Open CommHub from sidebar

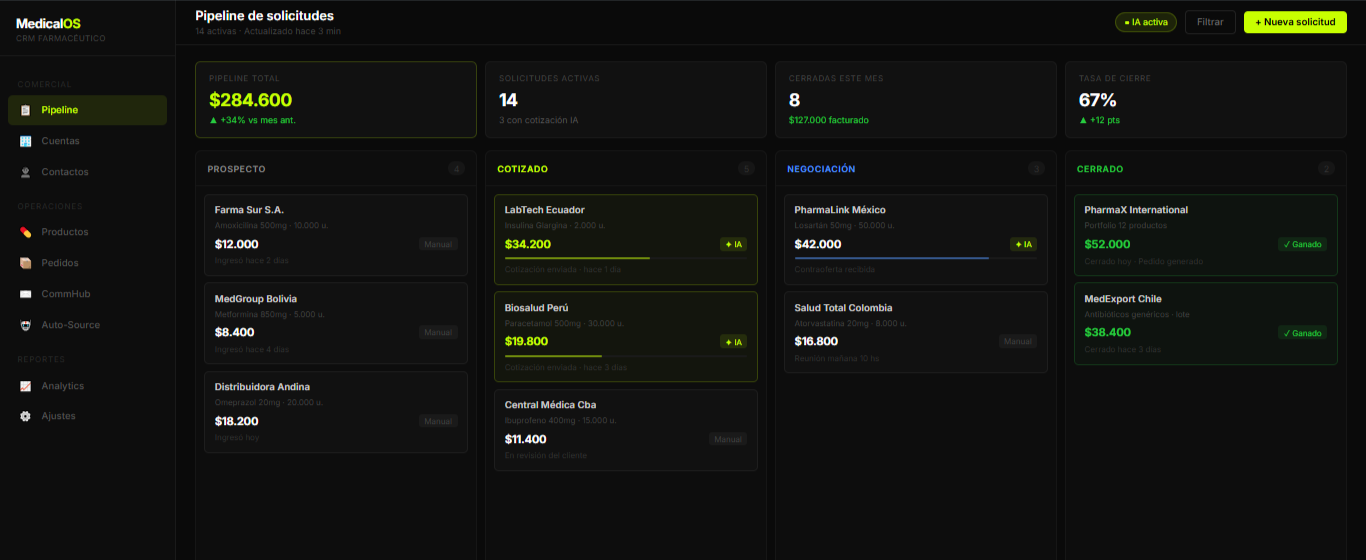[87, 294]
